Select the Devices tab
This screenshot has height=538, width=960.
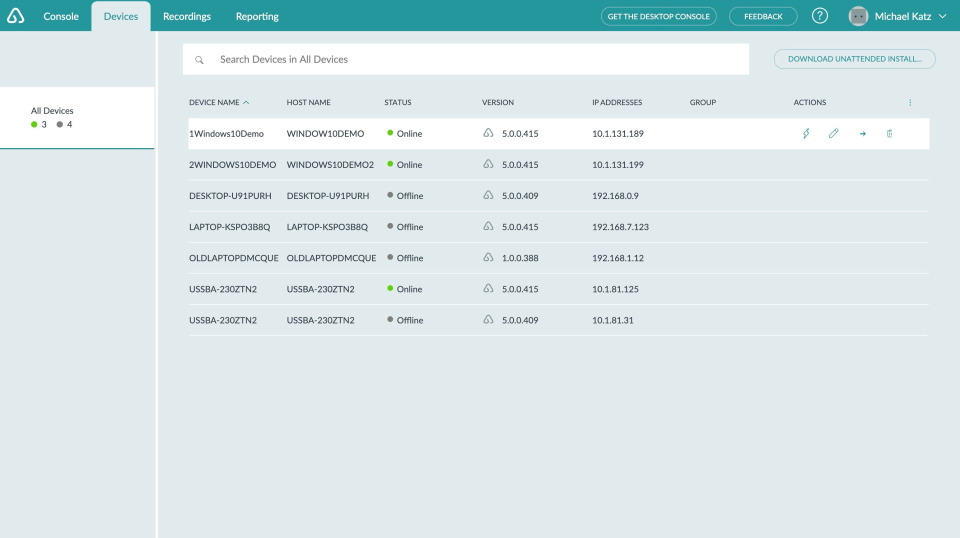121,17
